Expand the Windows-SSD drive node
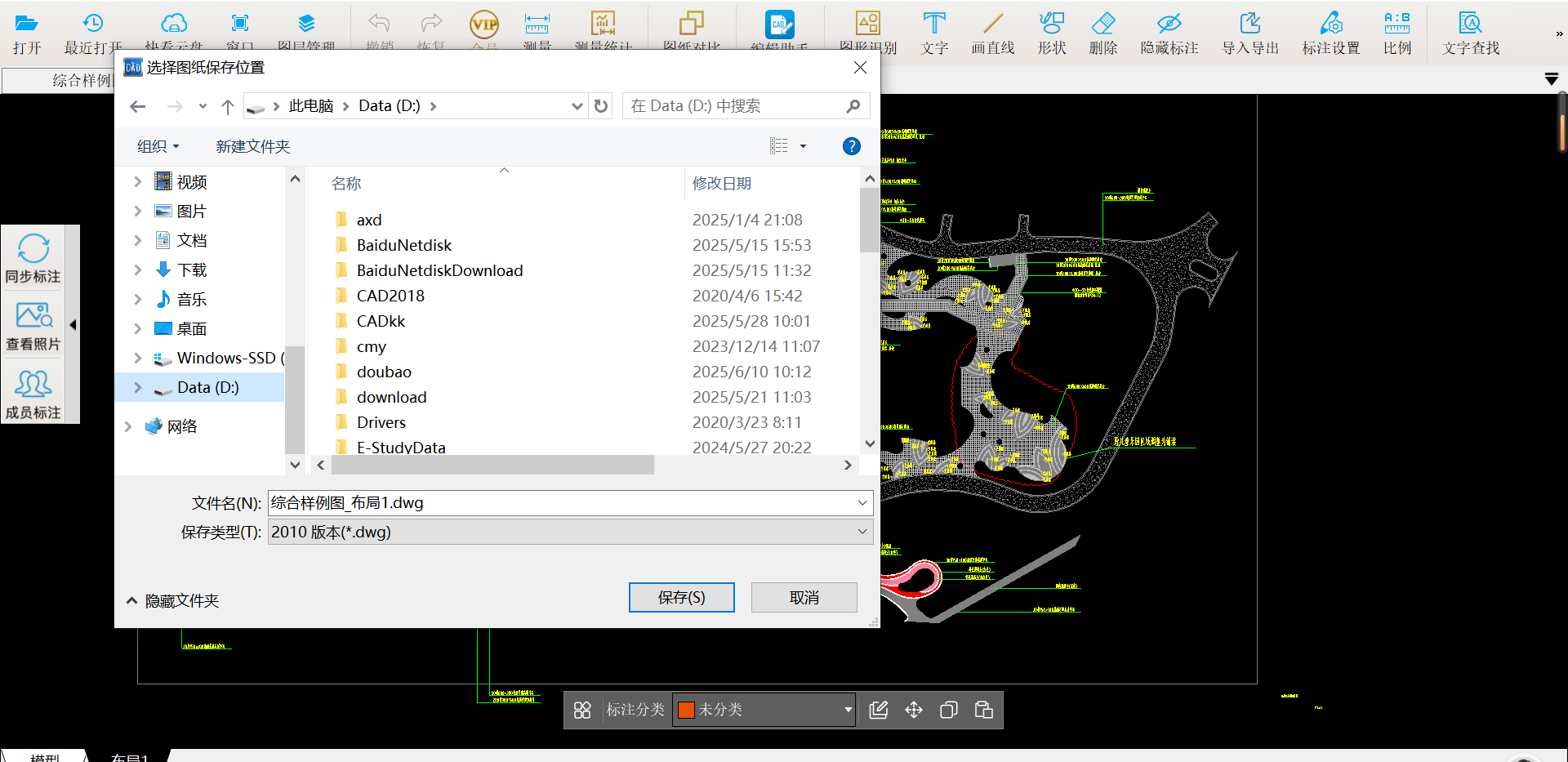Viewport: 1568px width, 762px height. pyautogui.click(x=137, y=358)
